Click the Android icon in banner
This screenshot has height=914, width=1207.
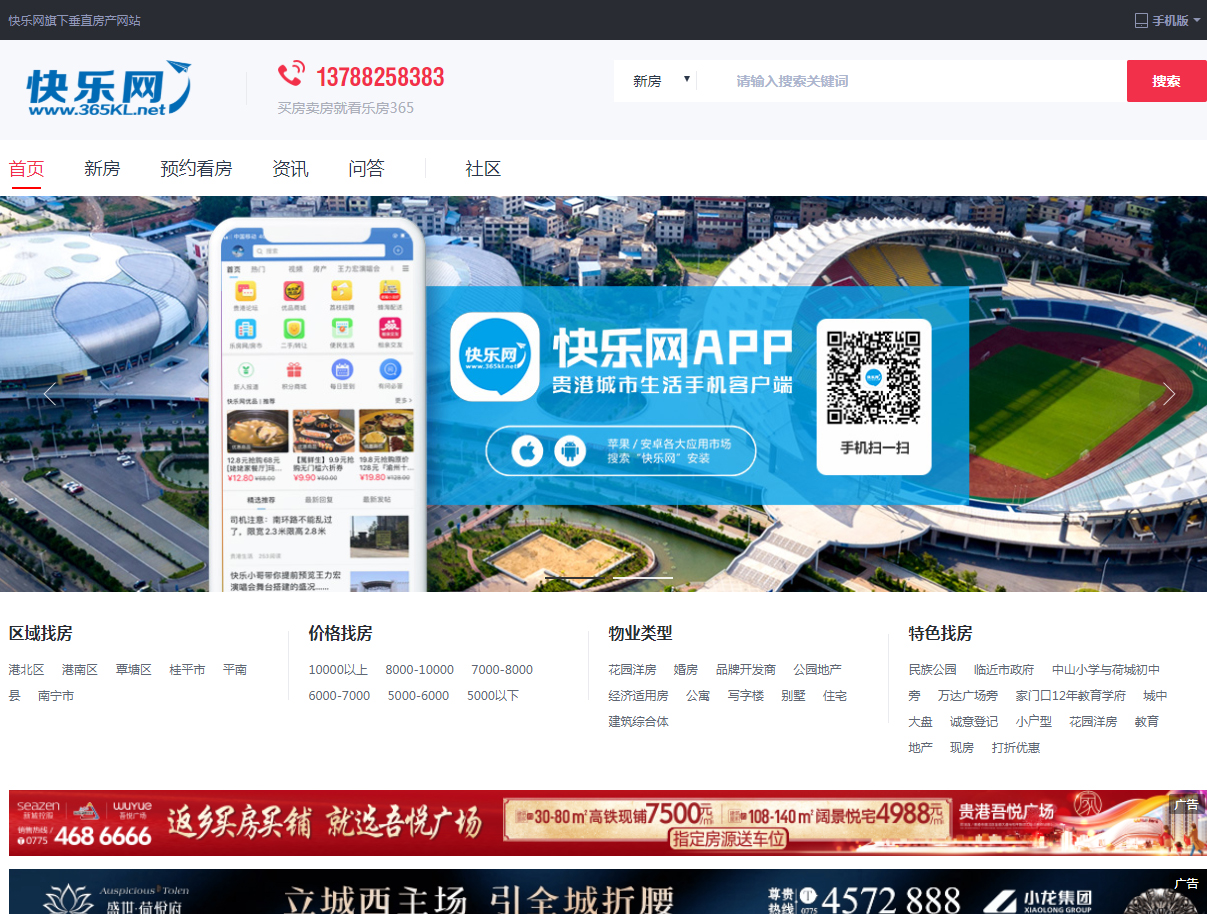pyautogui.click(x=571, y=451)
